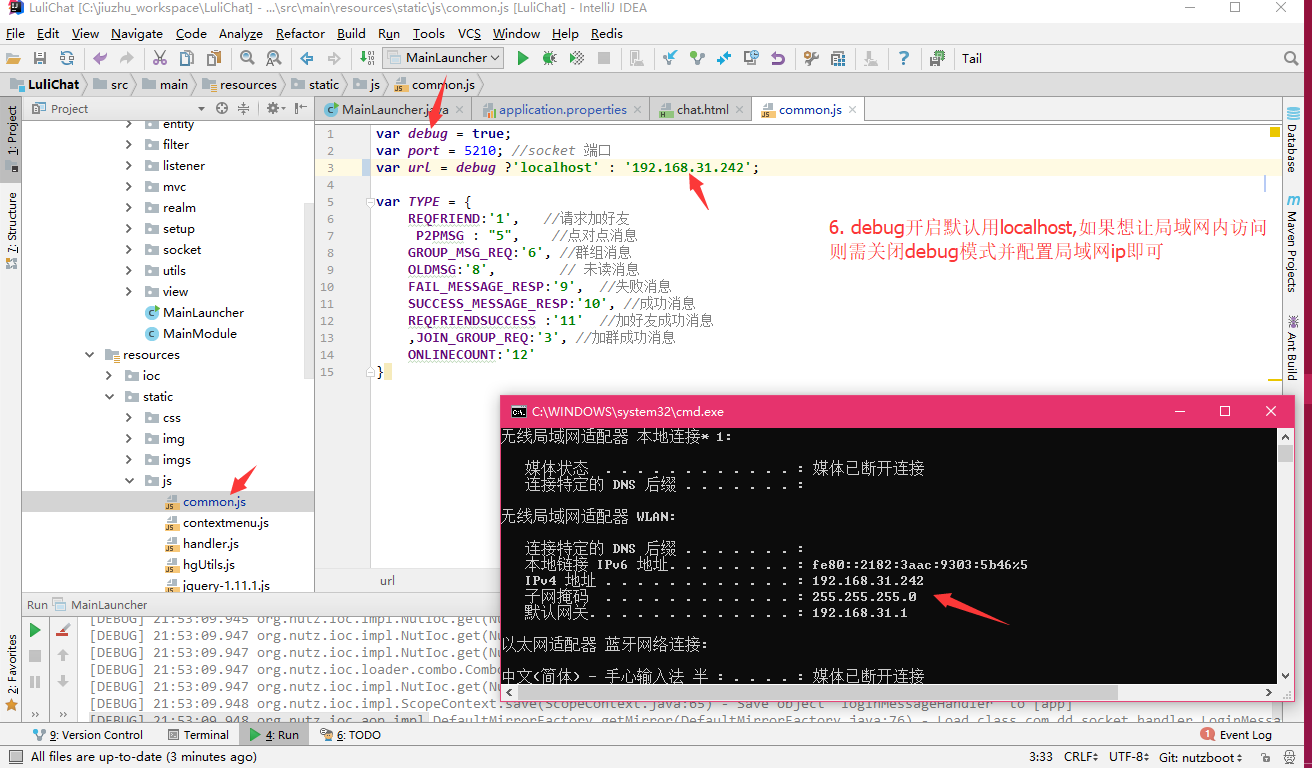Expand the filter folder
Viewport: 1312px width, 768px height.
tap(129, 145)
